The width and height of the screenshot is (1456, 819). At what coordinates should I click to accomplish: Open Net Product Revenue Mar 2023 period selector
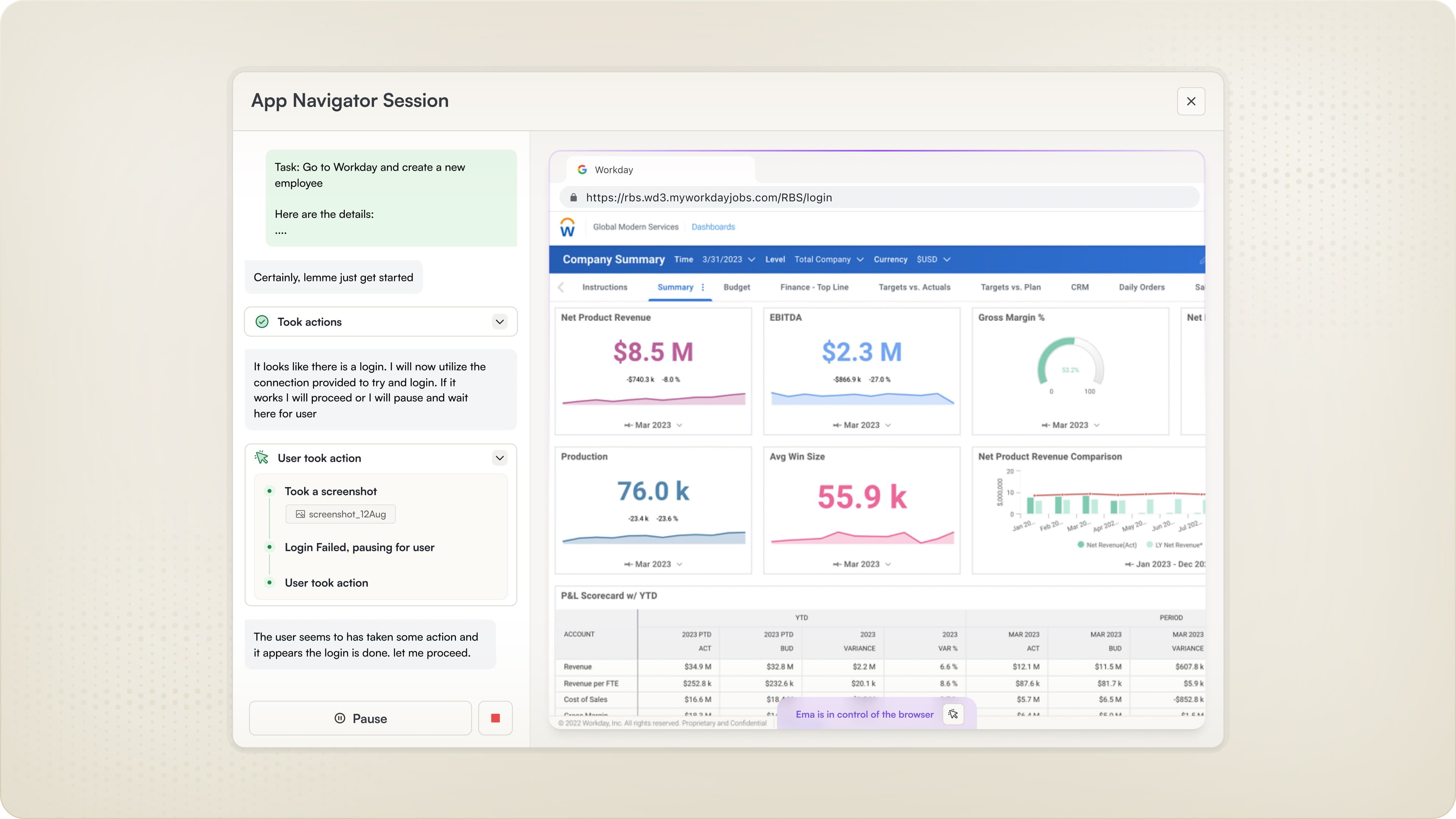pos(653,425)
